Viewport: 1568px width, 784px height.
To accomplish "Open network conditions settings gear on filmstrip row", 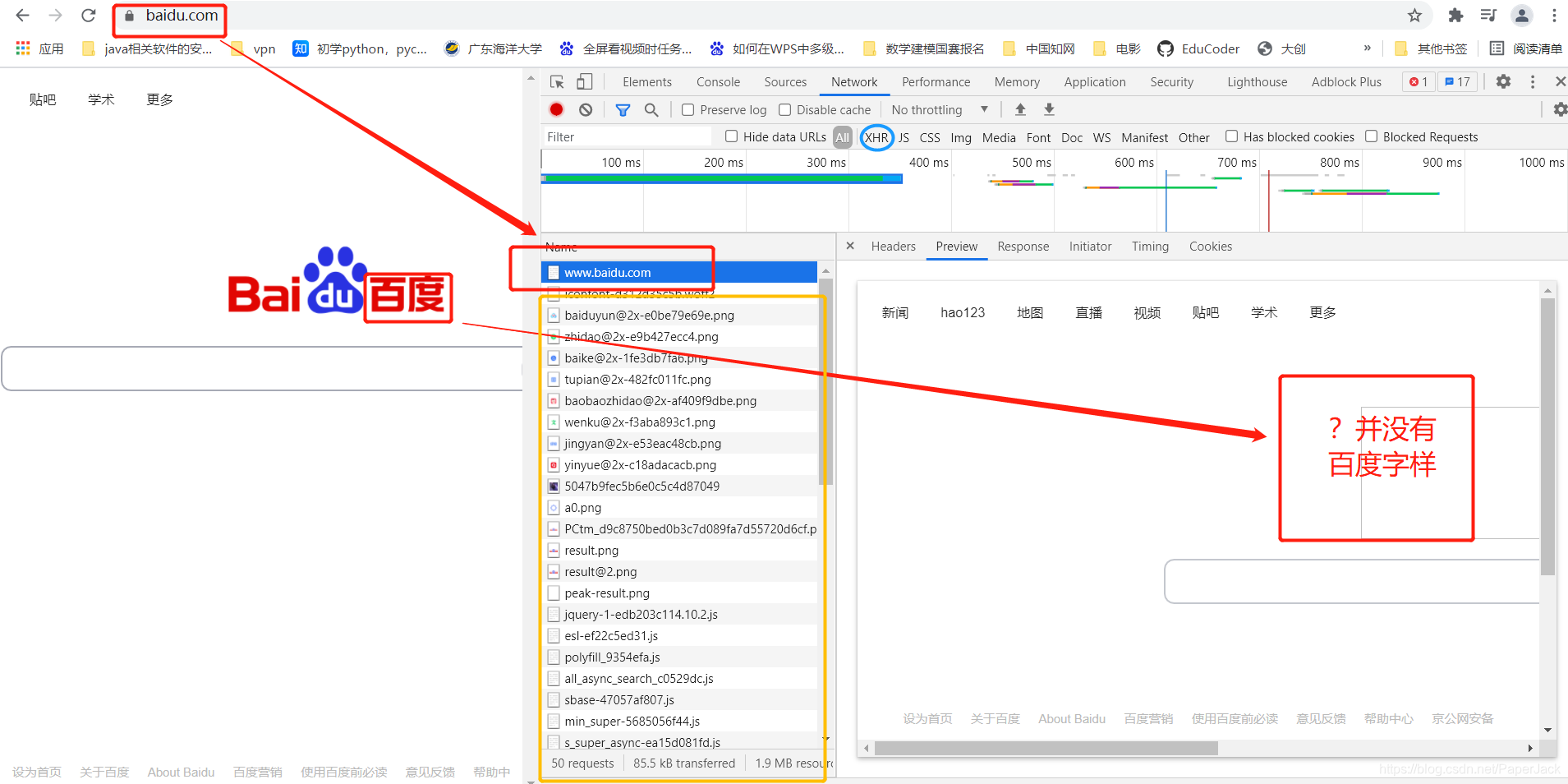I will click(1561, 108).
